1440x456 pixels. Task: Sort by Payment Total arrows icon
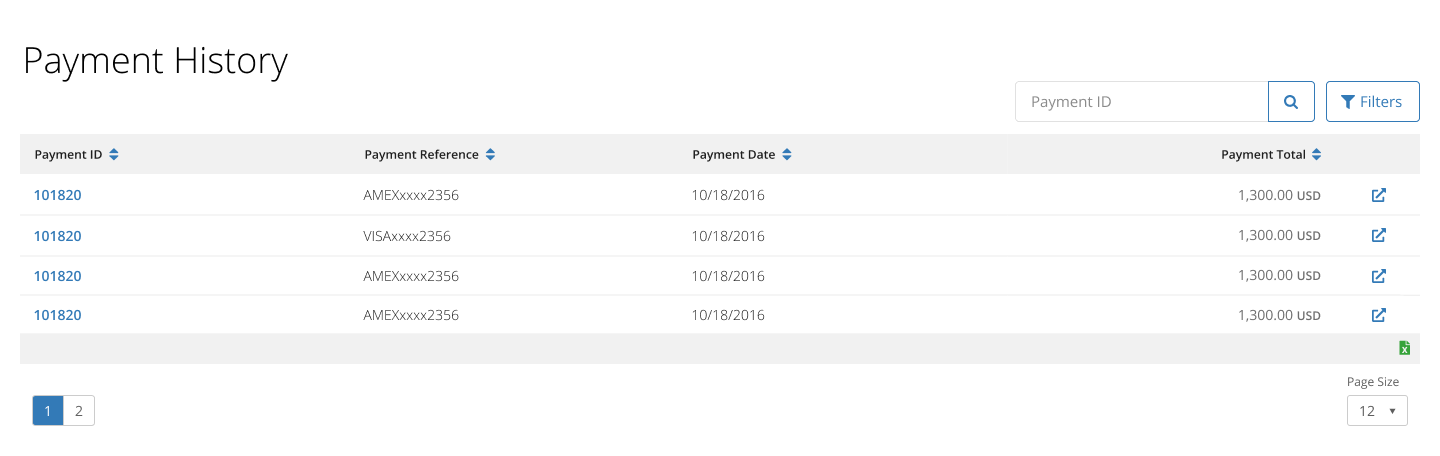pyautogui.click(x=1316, y=155)
